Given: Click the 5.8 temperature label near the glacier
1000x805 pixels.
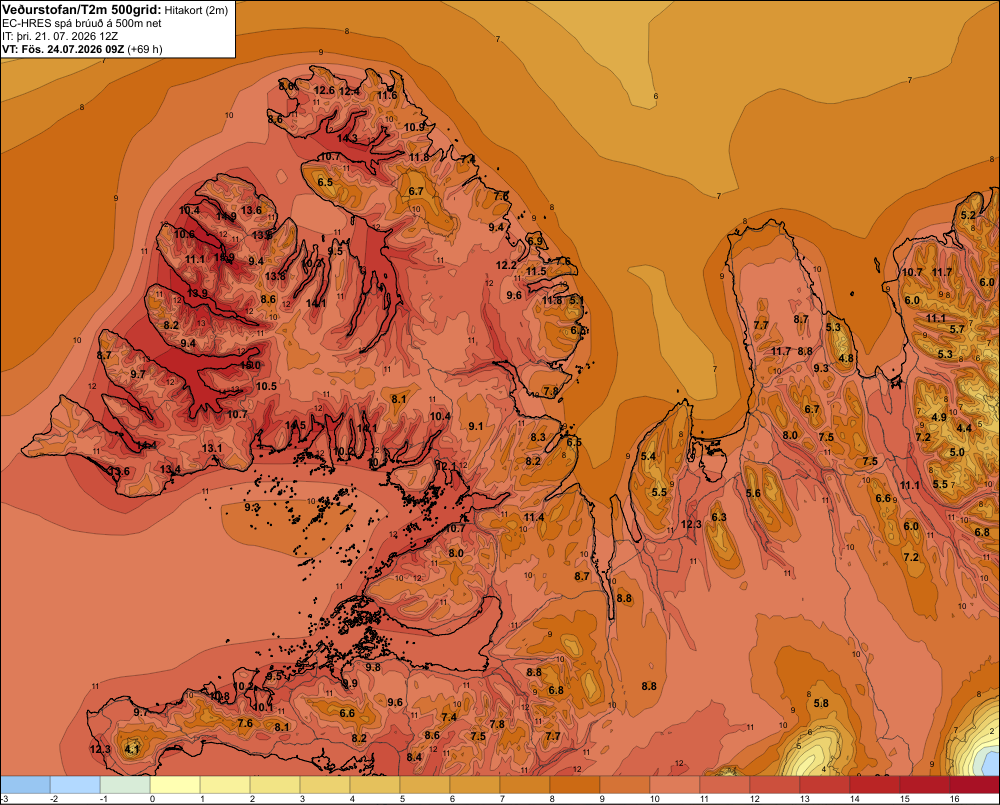Looking at the screenshot, I should [821, 703].
